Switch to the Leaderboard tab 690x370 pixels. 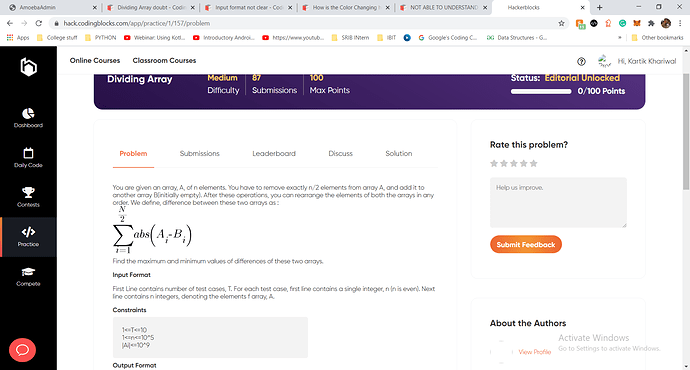click(274, 154)
